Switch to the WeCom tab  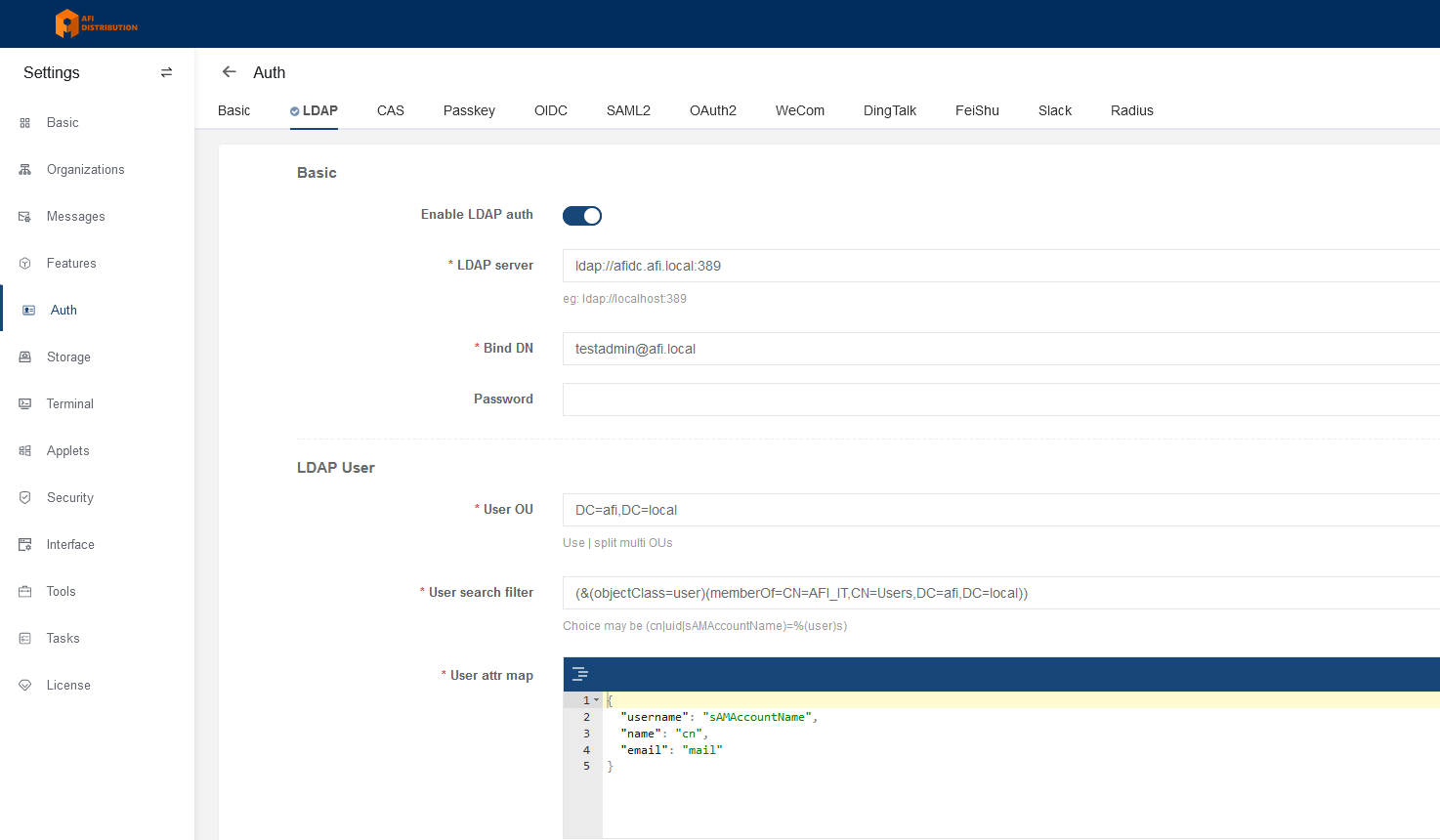tap(800, 110)
